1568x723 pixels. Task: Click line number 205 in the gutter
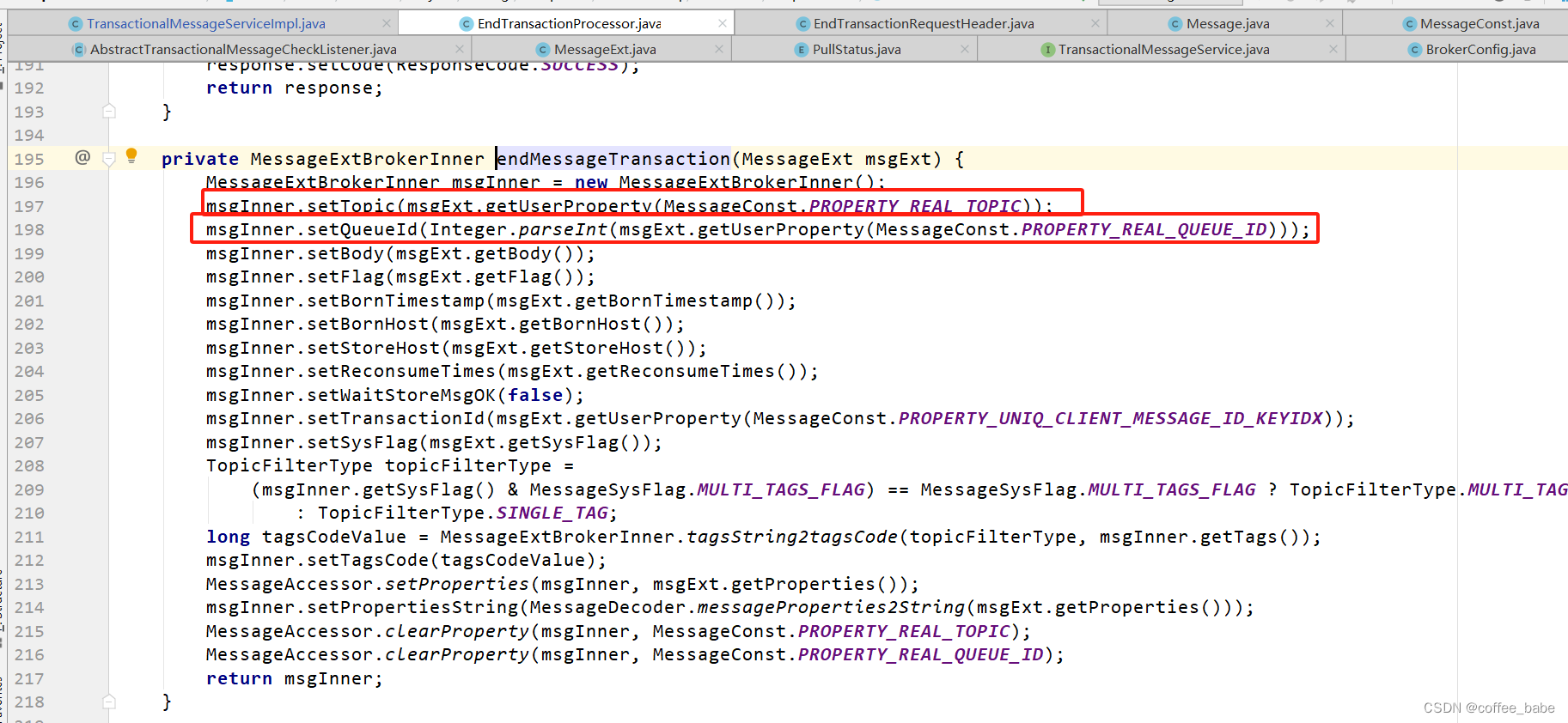29,396
